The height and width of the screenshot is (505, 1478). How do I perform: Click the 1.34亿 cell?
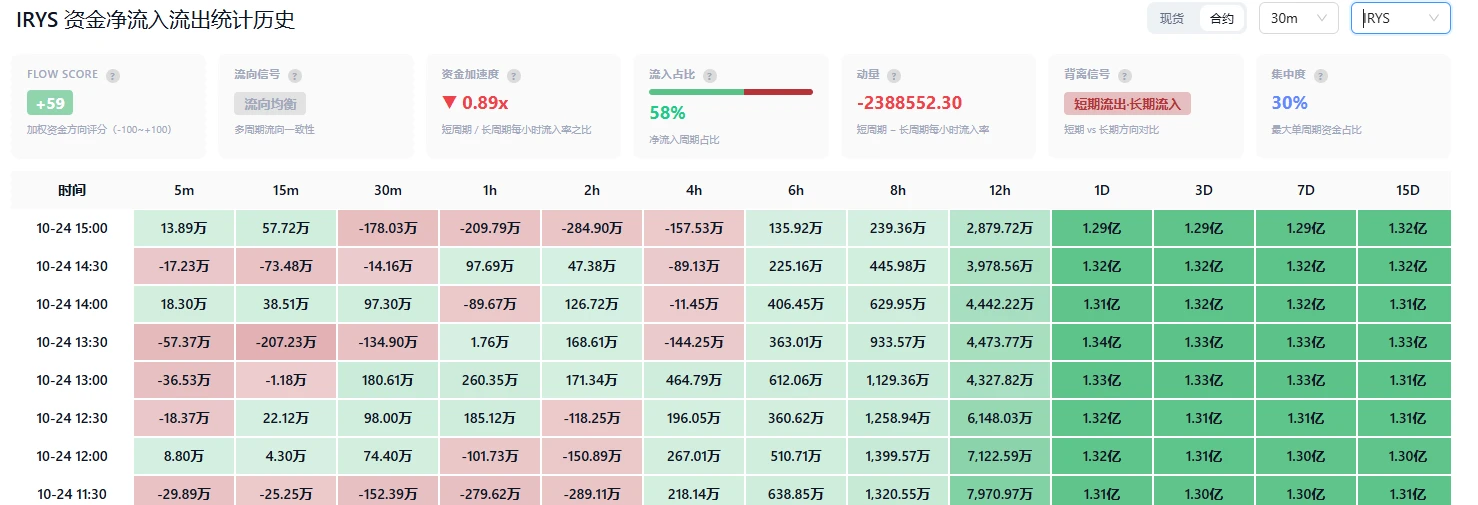1102,342
